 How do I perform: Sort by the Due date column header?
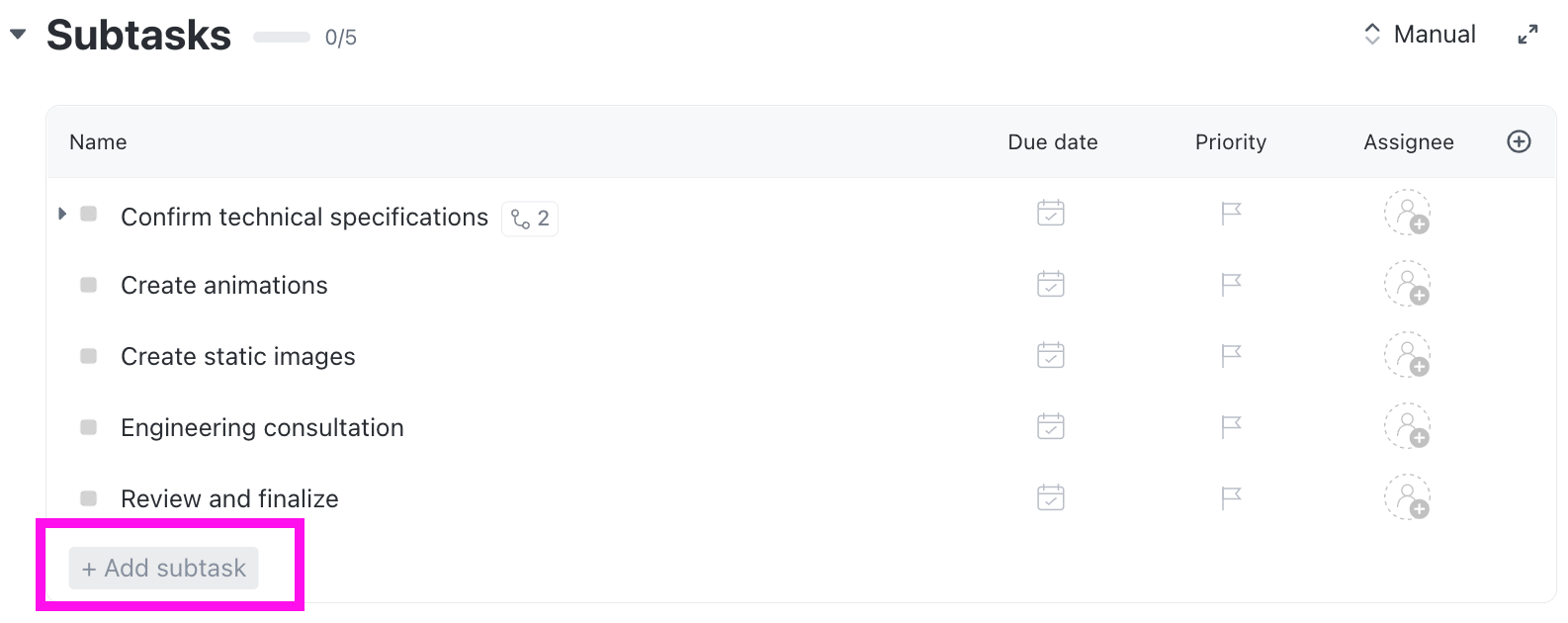pyautogui.click(x=1052, y=142)
